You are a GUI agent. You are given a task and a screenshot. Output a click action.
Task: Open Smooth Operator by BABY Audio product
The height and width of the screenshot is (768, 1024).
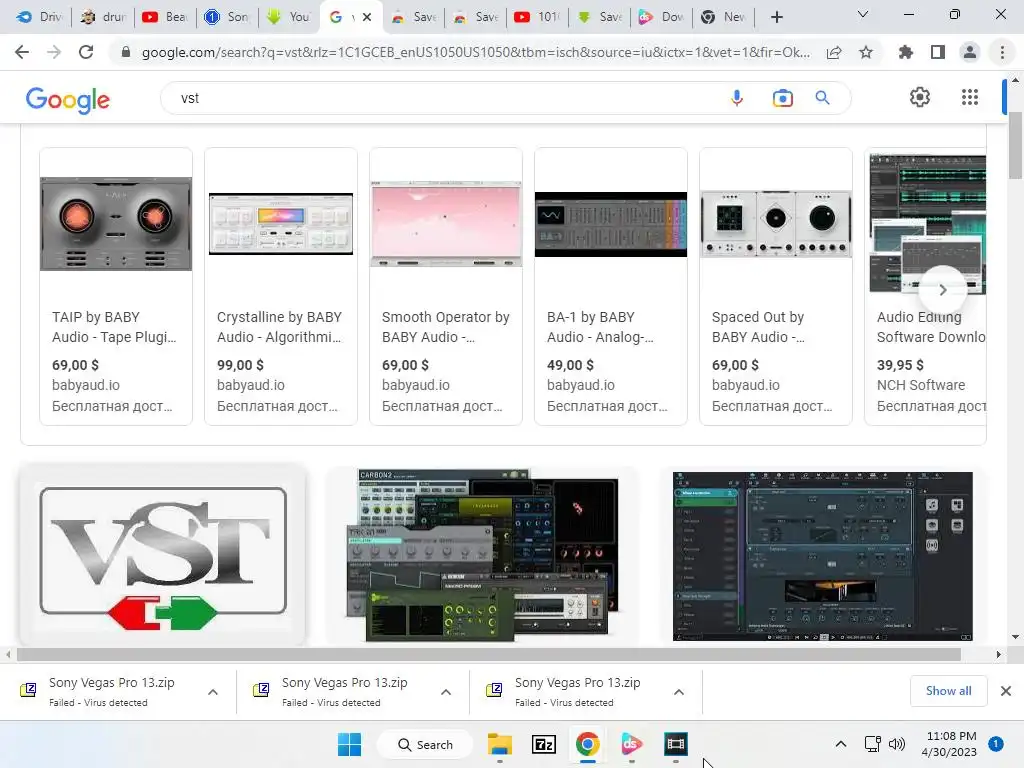(446, 286)
